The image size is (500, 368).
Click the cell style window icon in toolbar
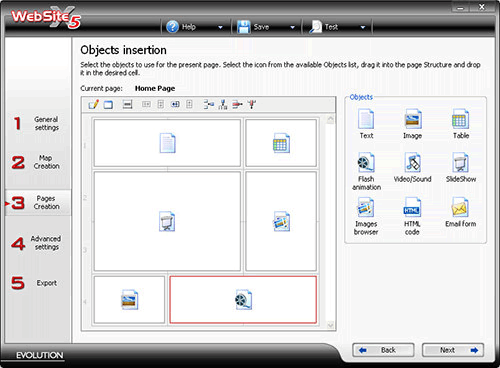108,105
